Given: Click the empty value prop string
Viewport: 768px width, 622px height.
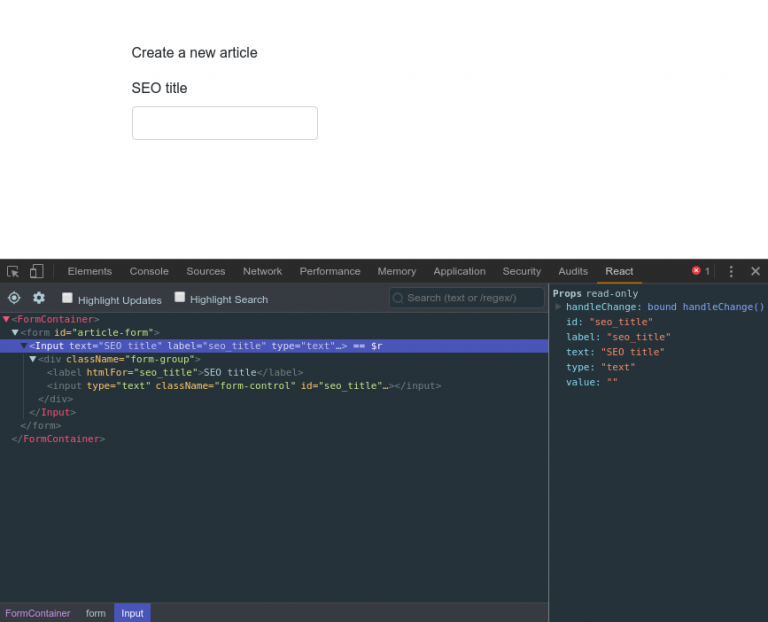Looking at the screenshot, I should pos(612,382).
